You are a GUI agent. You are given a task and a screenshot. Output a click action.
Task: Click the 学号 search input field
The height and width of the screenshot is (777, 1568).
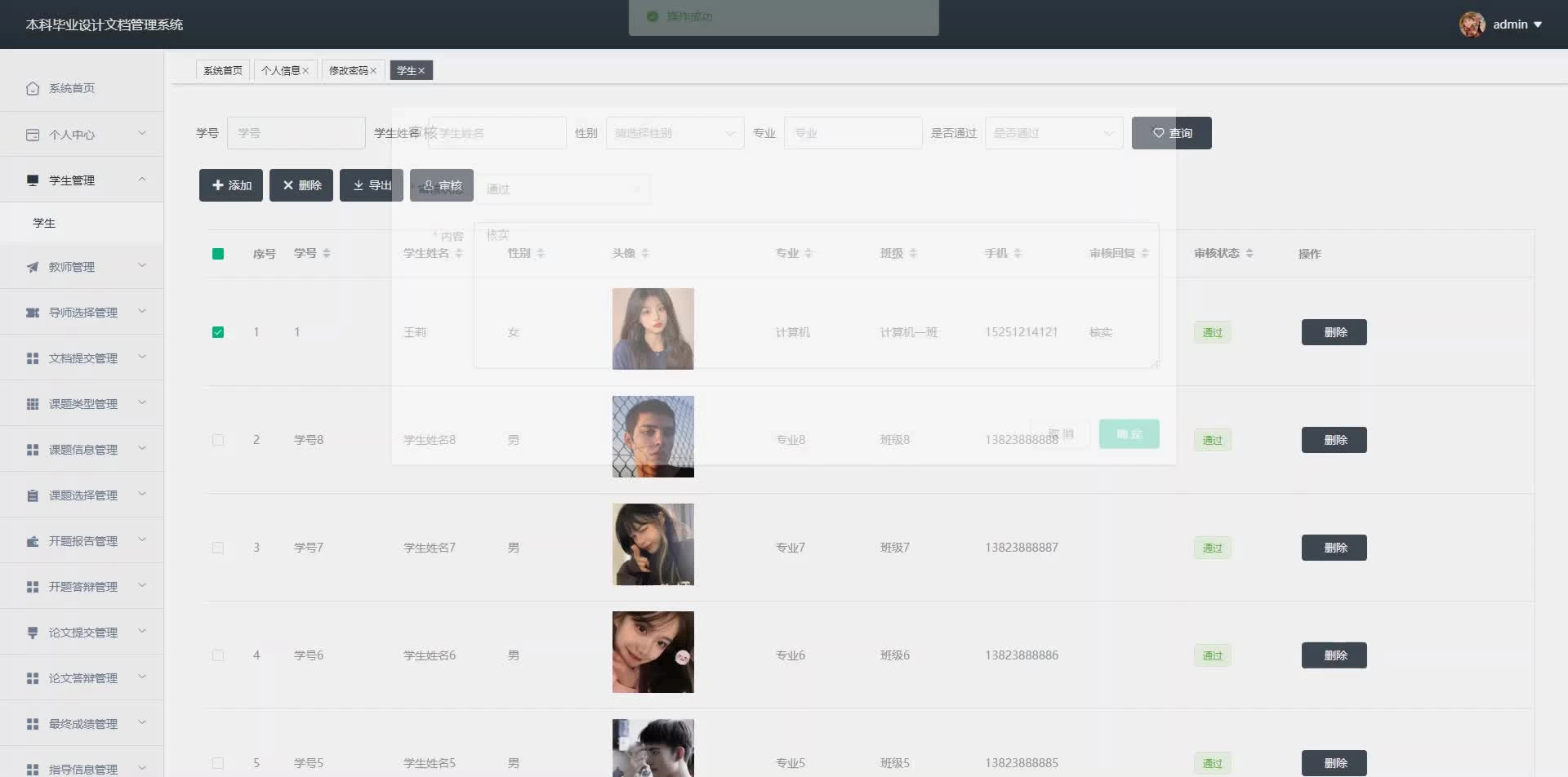click(296, 133)
